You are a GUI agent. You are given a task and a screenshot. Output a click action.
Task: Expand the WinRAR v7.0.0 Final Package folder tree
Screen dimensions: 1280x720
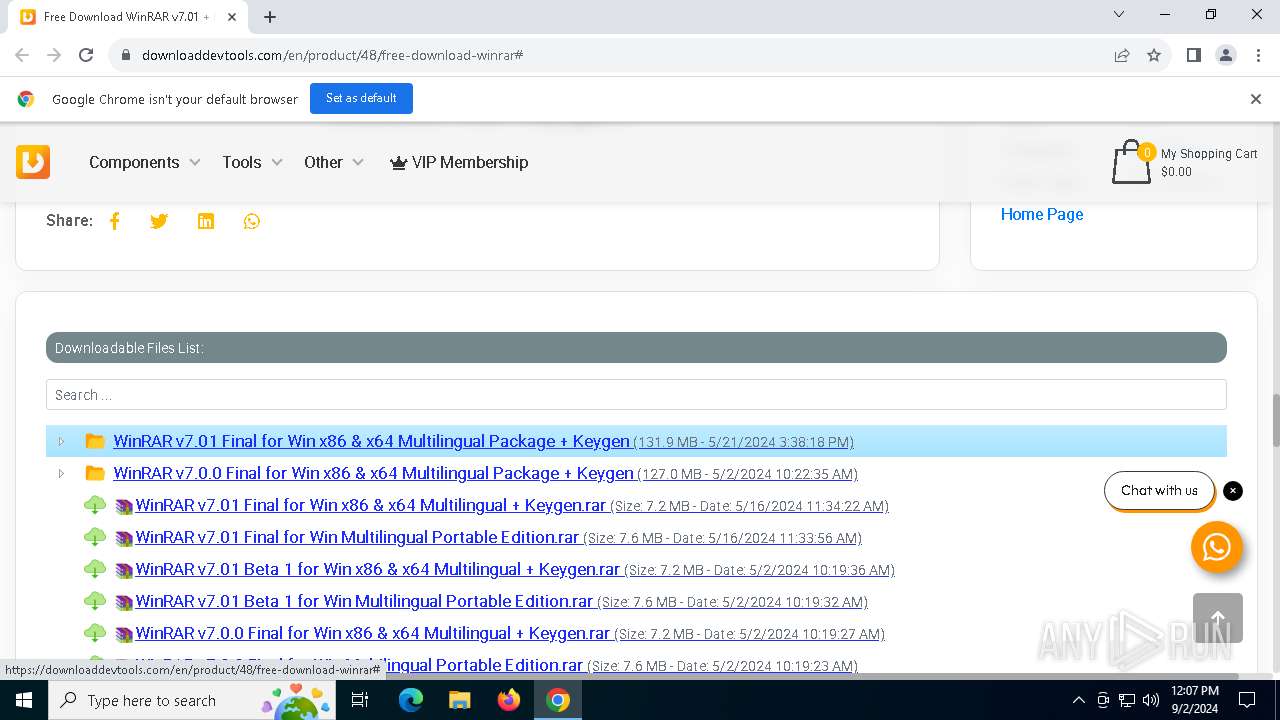pos(61,473)
